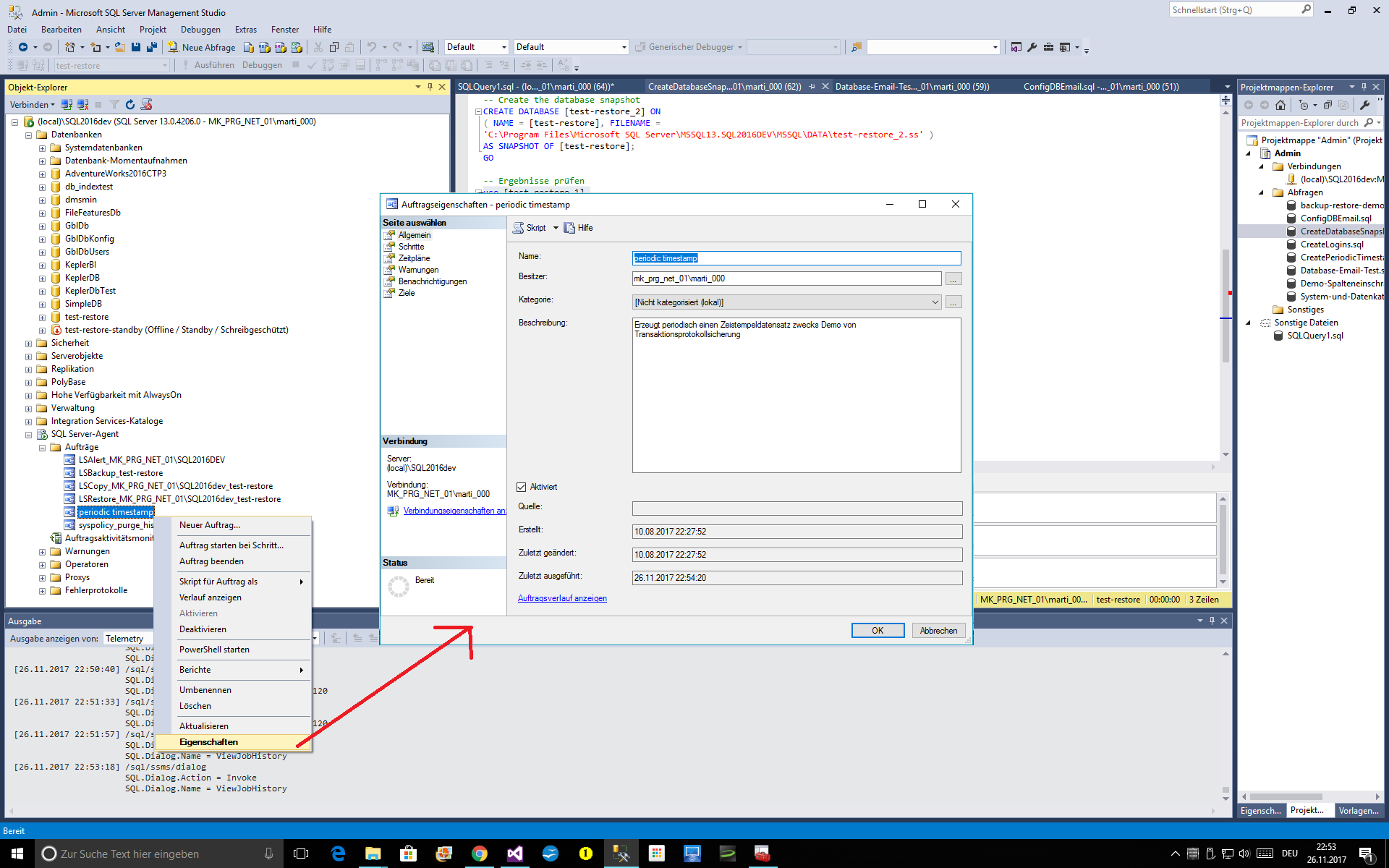Toggle the Aktiviert checkbox
Image resolution: width=1389 pixels, height=868 pixels.
pos(521,487)
